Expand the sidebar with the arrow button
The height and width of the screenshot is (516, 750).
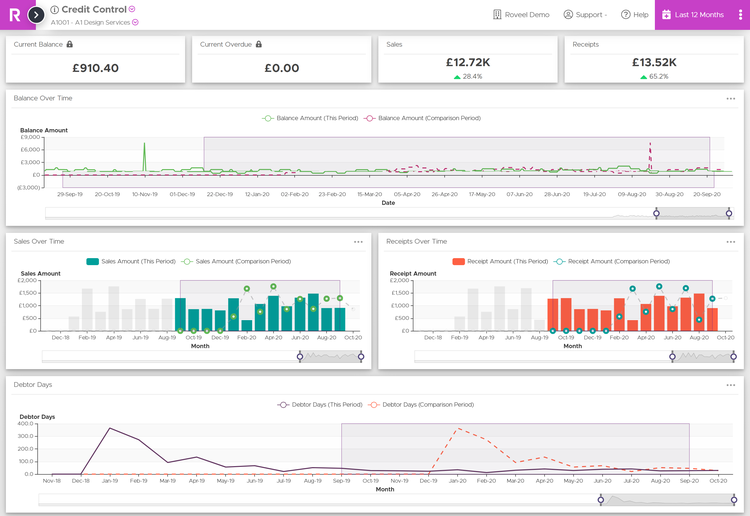click(36, 15)
